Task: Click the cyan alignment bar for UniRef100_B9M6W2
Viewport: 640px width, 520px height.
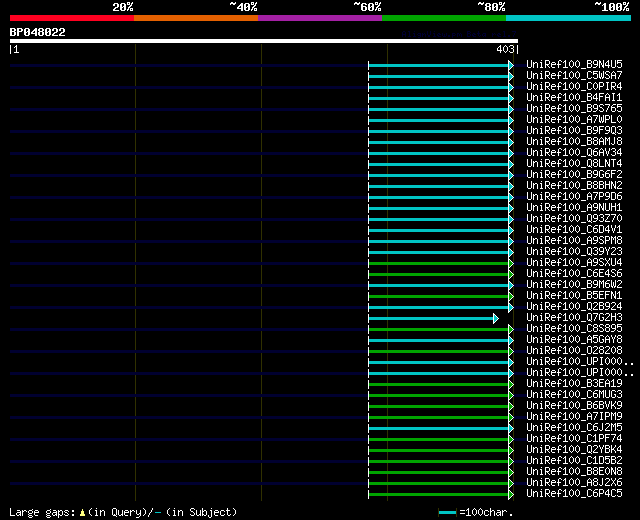Action: 438,286
